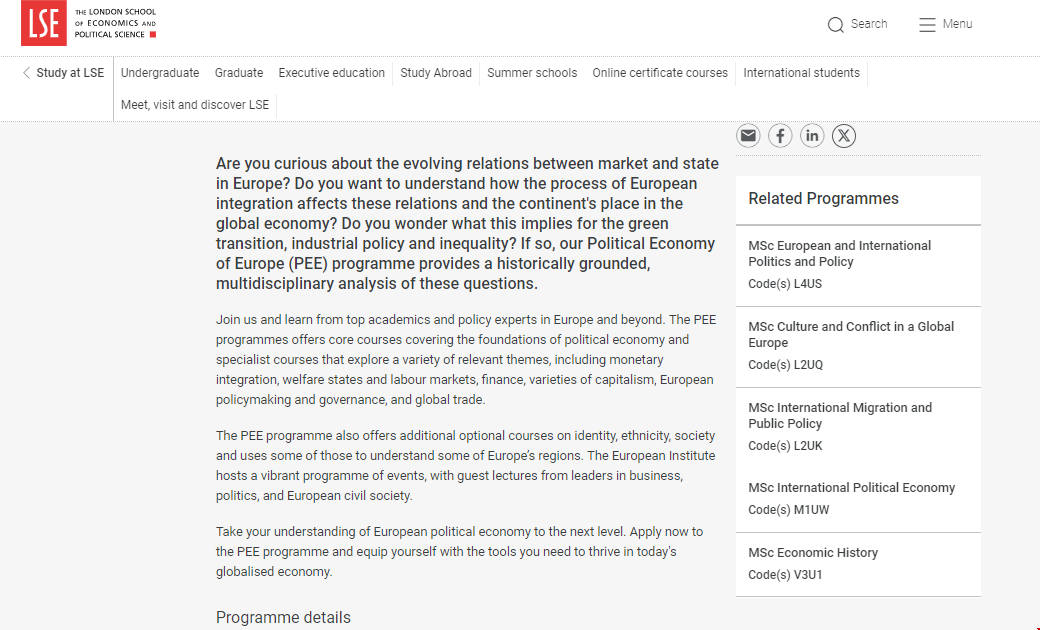Screen dimensions: 1040x630
Task: Open MSc European and International Politics and Policy
Action: pos(839,254)
